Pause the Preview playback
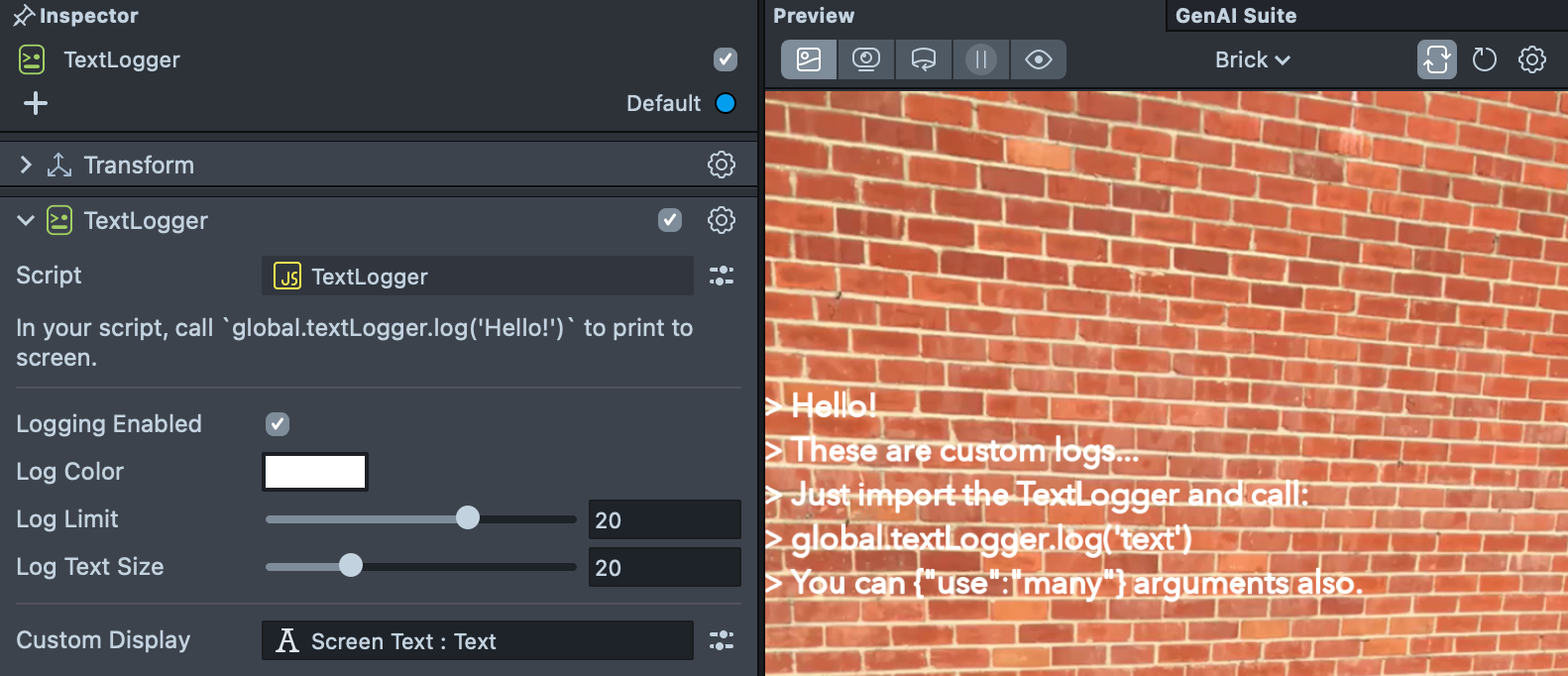This screenshot has width=1568, height=676. (x=981, y=59)
